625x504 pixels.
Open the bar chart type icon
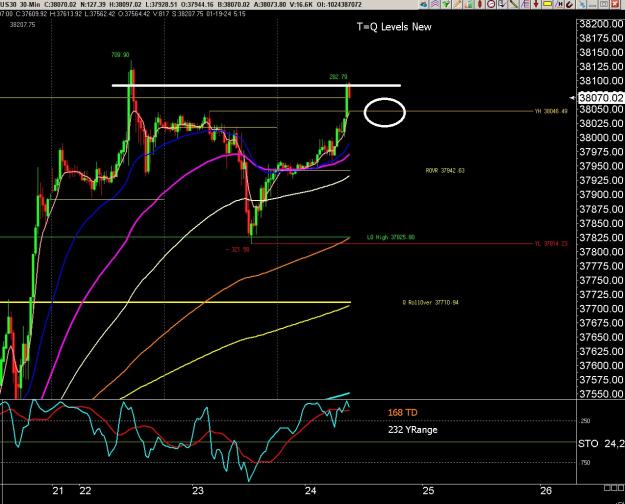click(469, 4)
